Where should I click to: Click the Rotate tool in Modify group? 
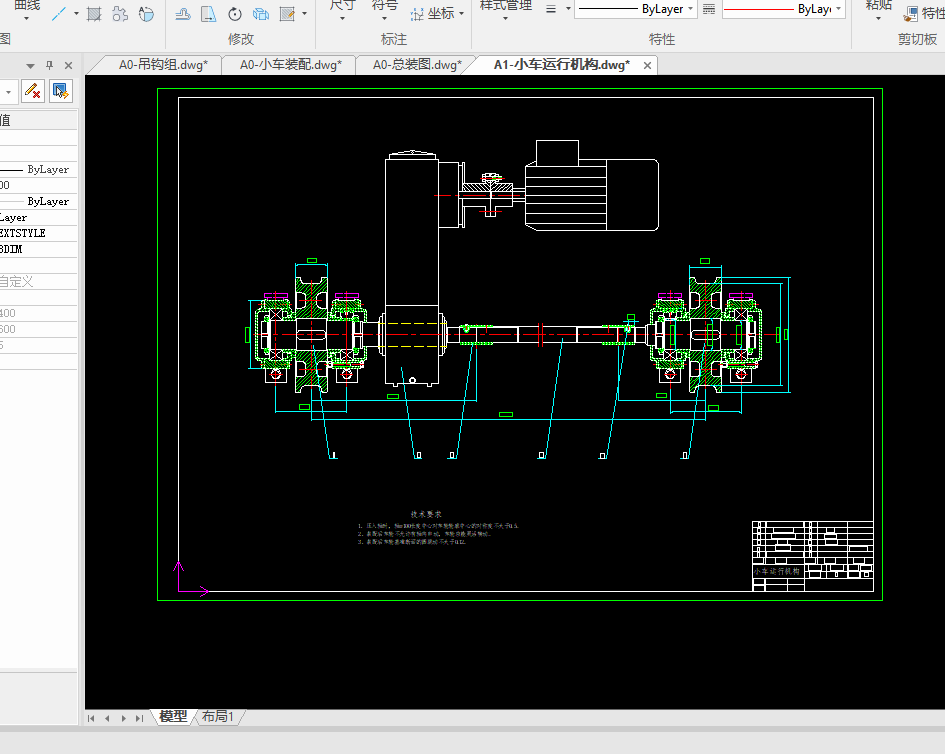235,14
